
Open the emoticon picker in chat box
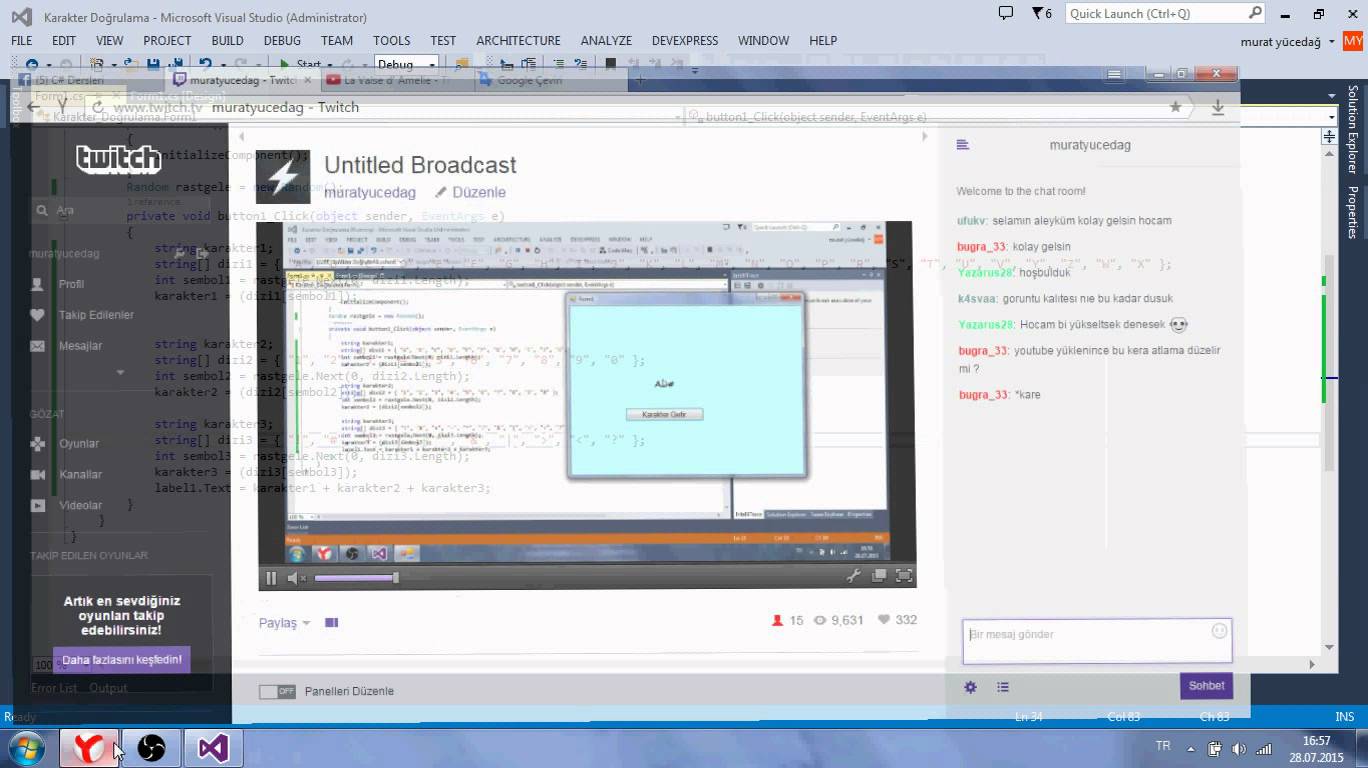pos(1219,631)
